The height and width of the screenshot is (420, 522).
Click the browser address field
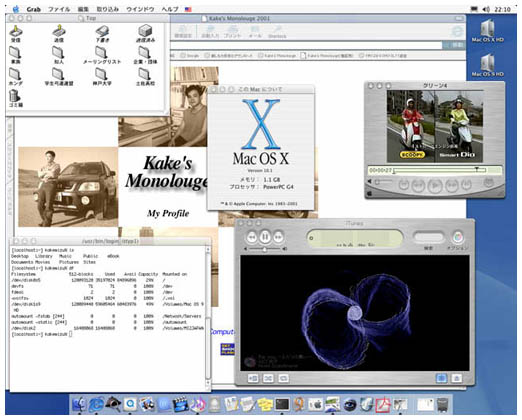(306, 45)
